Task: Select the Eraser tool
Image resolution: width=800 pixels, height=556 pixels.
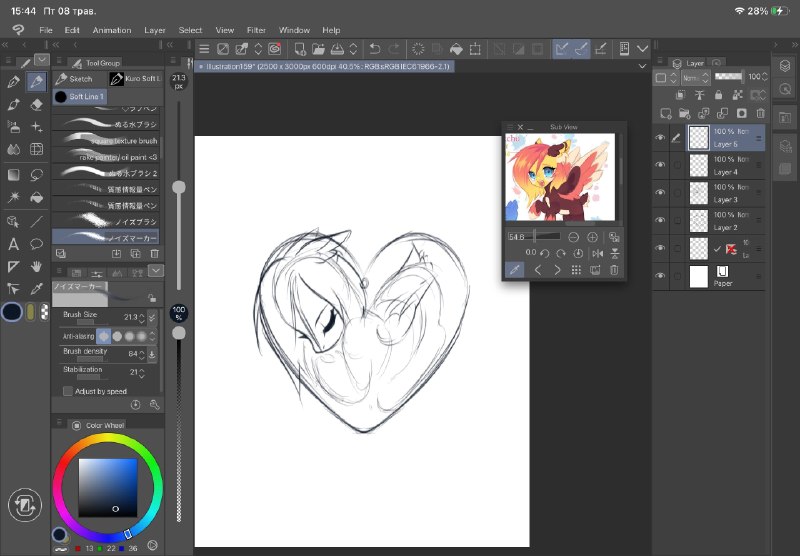Action: (36, 105)
